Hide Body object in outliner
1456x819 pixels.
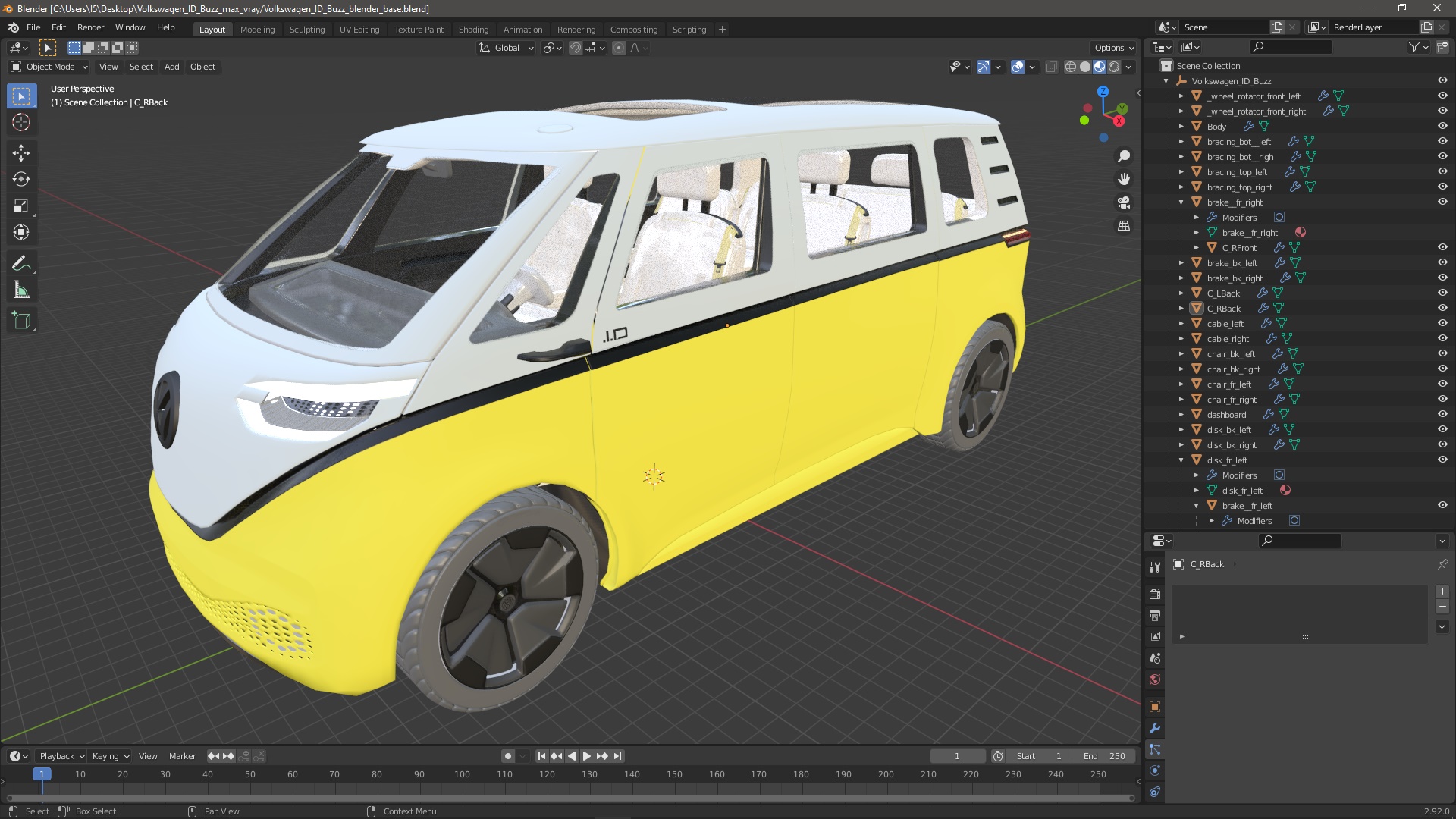[1442, 126]
